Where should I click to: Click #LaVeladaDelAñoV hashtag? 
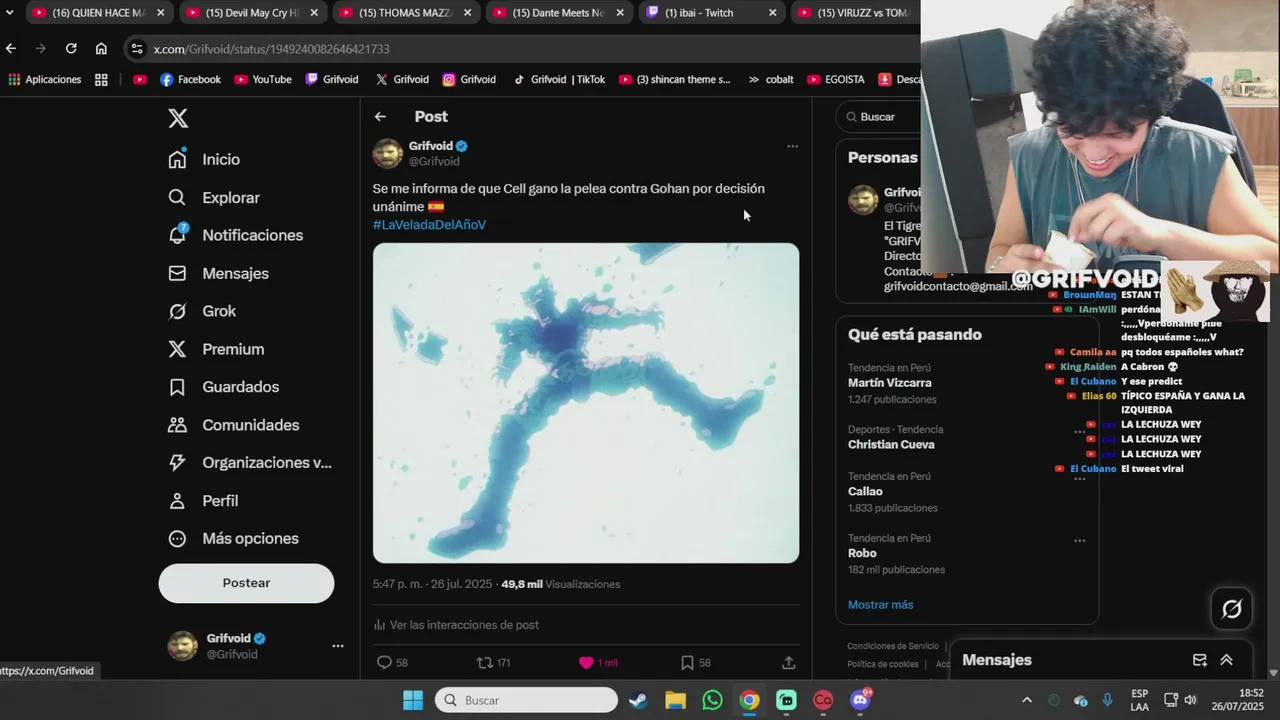[429, 225]
